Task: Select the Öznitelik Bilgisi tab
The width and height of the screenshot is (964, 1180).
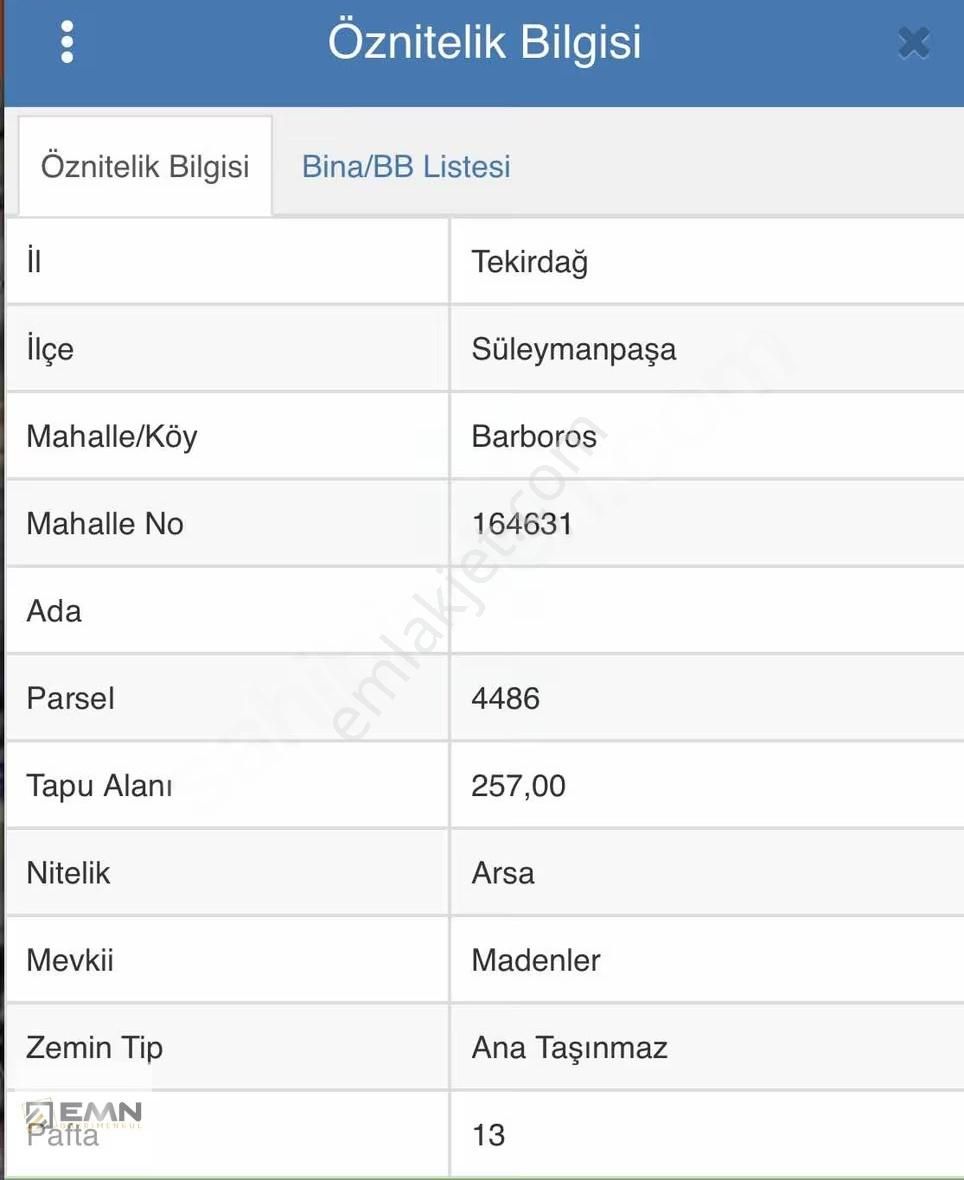Action: point(145,166)
